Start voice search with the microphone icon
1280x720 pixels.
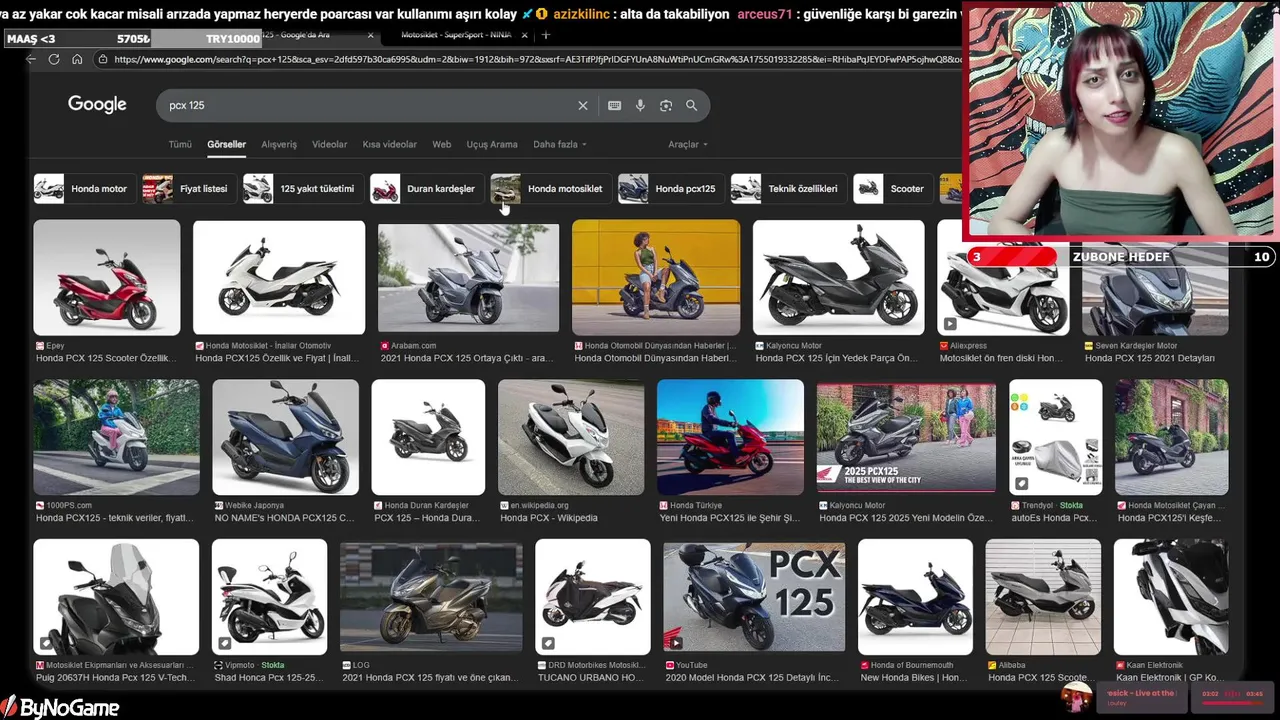(640, 105)
